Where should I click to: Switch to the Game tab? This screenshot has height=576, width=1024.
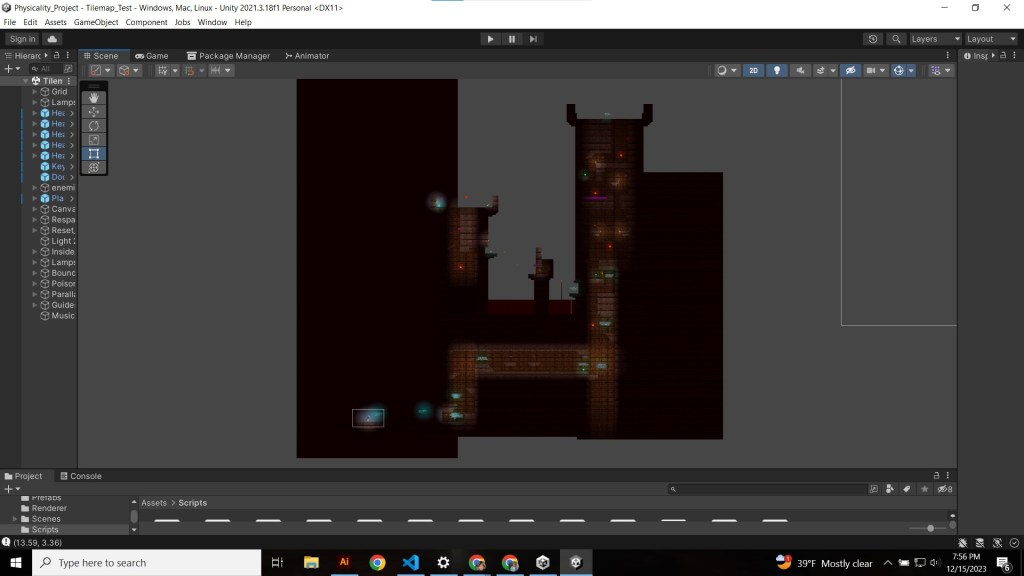point(151,56)
